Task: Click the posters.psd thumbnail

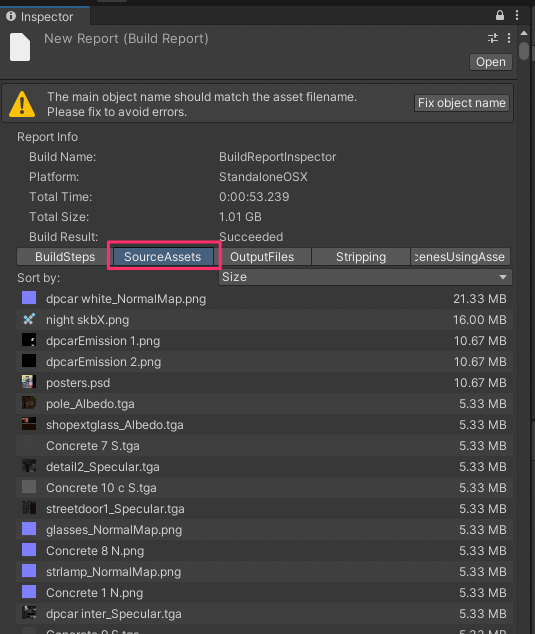Action: point(29,382)
